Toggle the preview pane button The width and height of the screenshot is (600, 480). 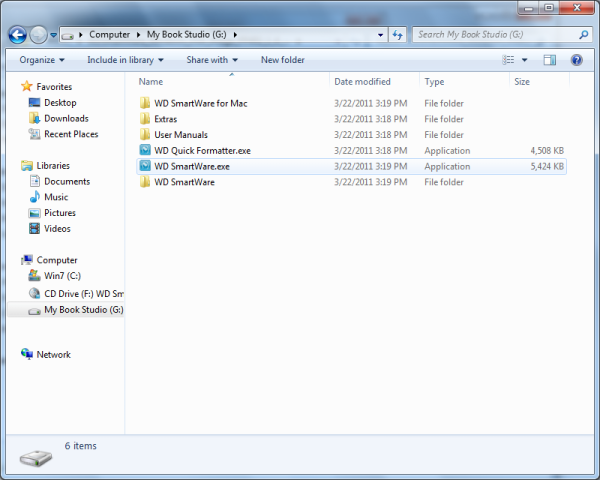[549, 60]
